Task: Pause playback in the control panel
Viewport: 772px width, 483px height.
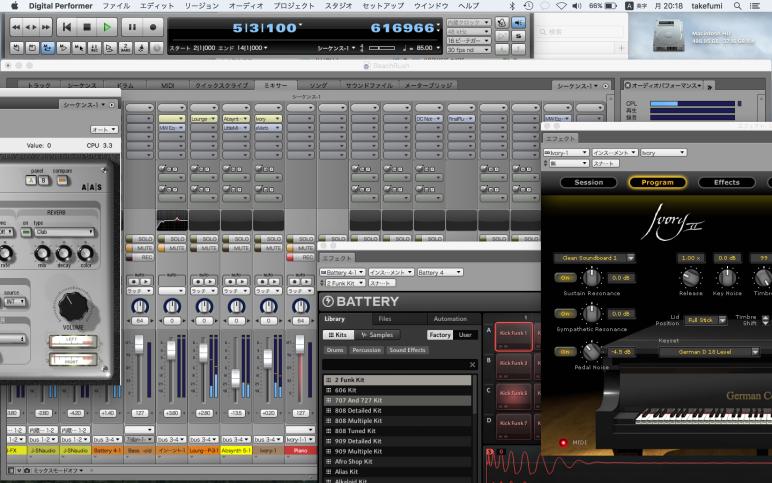Action: (x=132, y=27)
